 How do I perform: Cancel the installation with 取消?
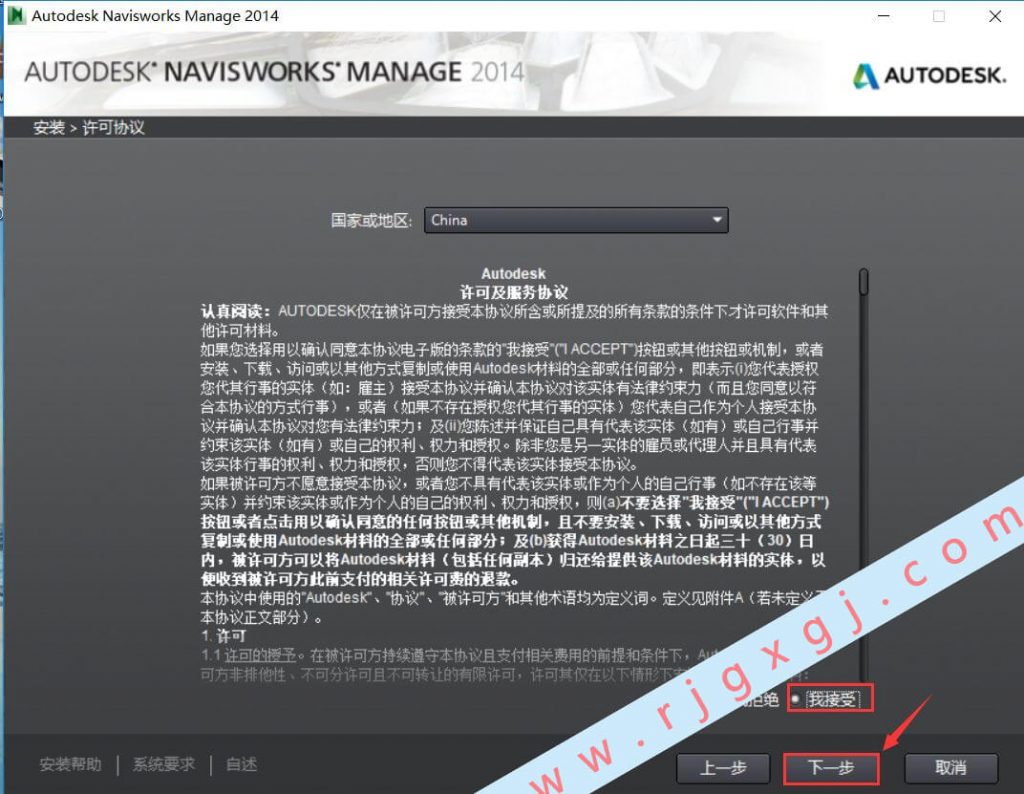tap(951, 768)
